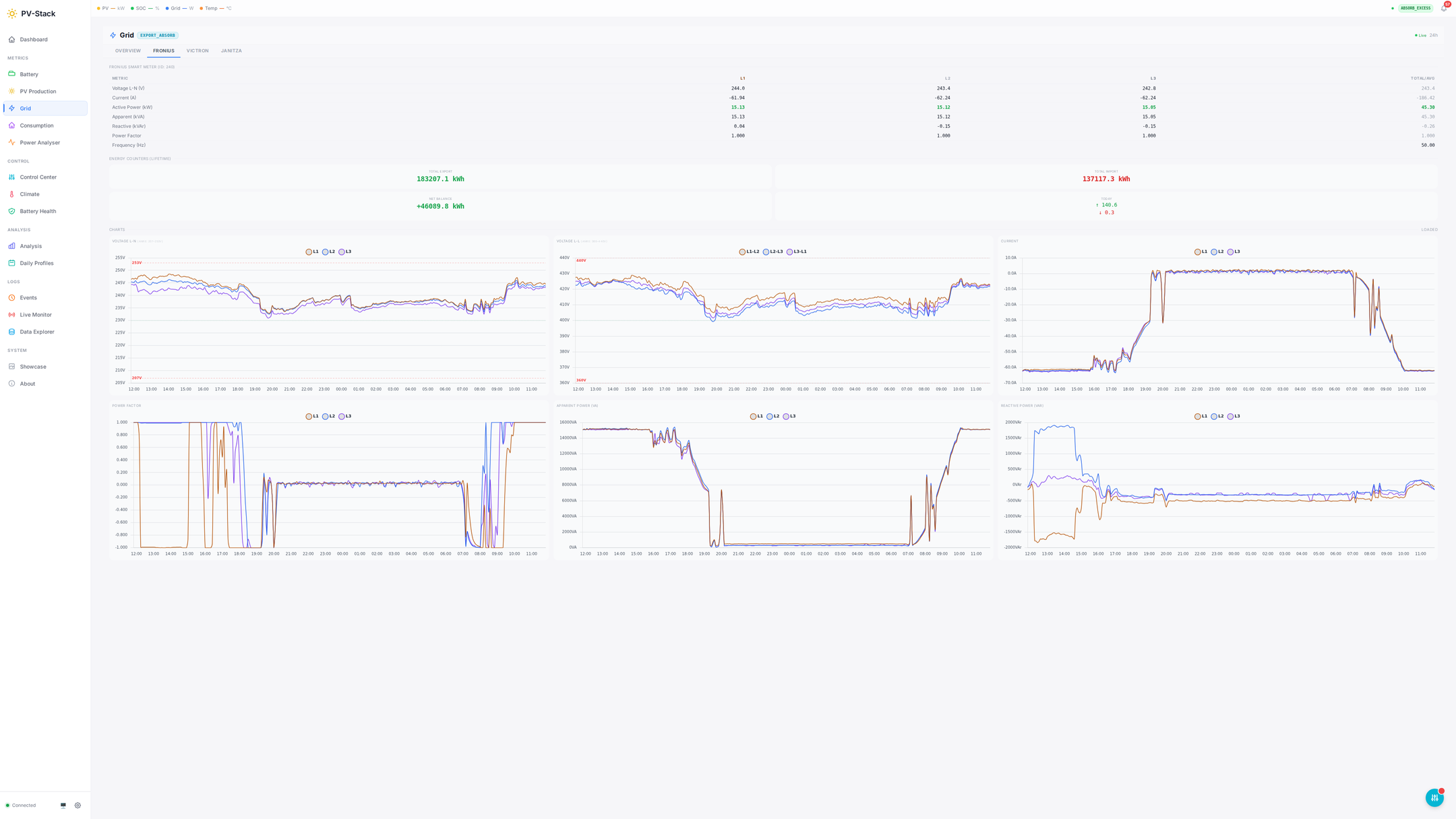Open Battery Health shield item
The height and width of the screenshot is (819, 1456).
tap(38, 211)
